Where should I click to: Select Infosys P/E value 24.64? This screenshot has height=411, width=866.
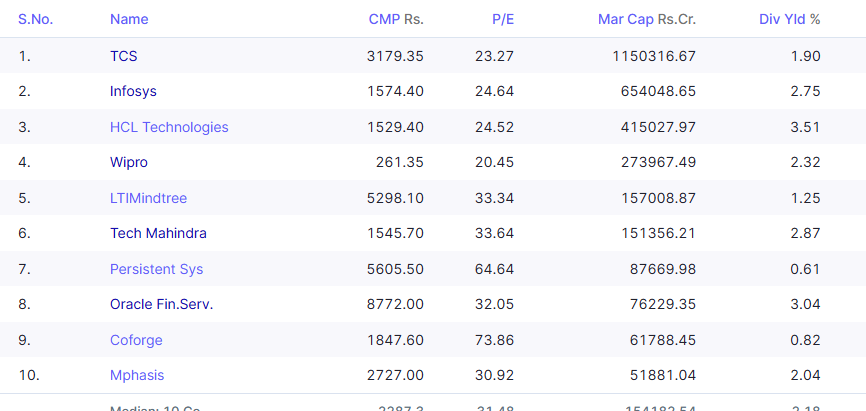[494, 91]
